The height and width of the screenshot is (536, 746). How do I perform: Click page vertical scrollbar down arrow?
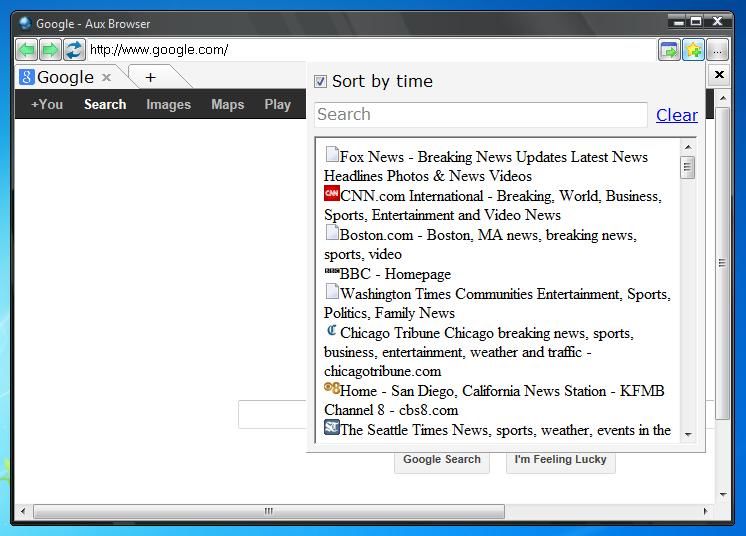(723, 495)
